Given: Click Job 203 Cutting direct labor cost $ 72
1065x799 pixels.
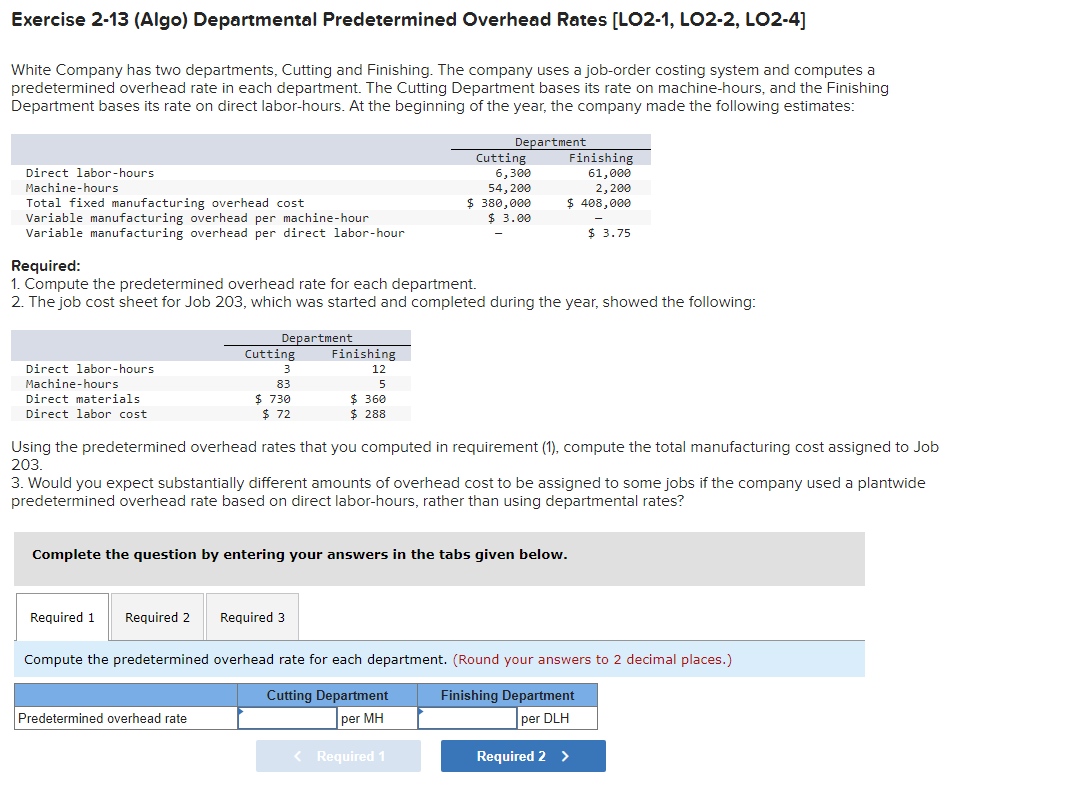Looking at the screenshot, I should click(276, 414).
